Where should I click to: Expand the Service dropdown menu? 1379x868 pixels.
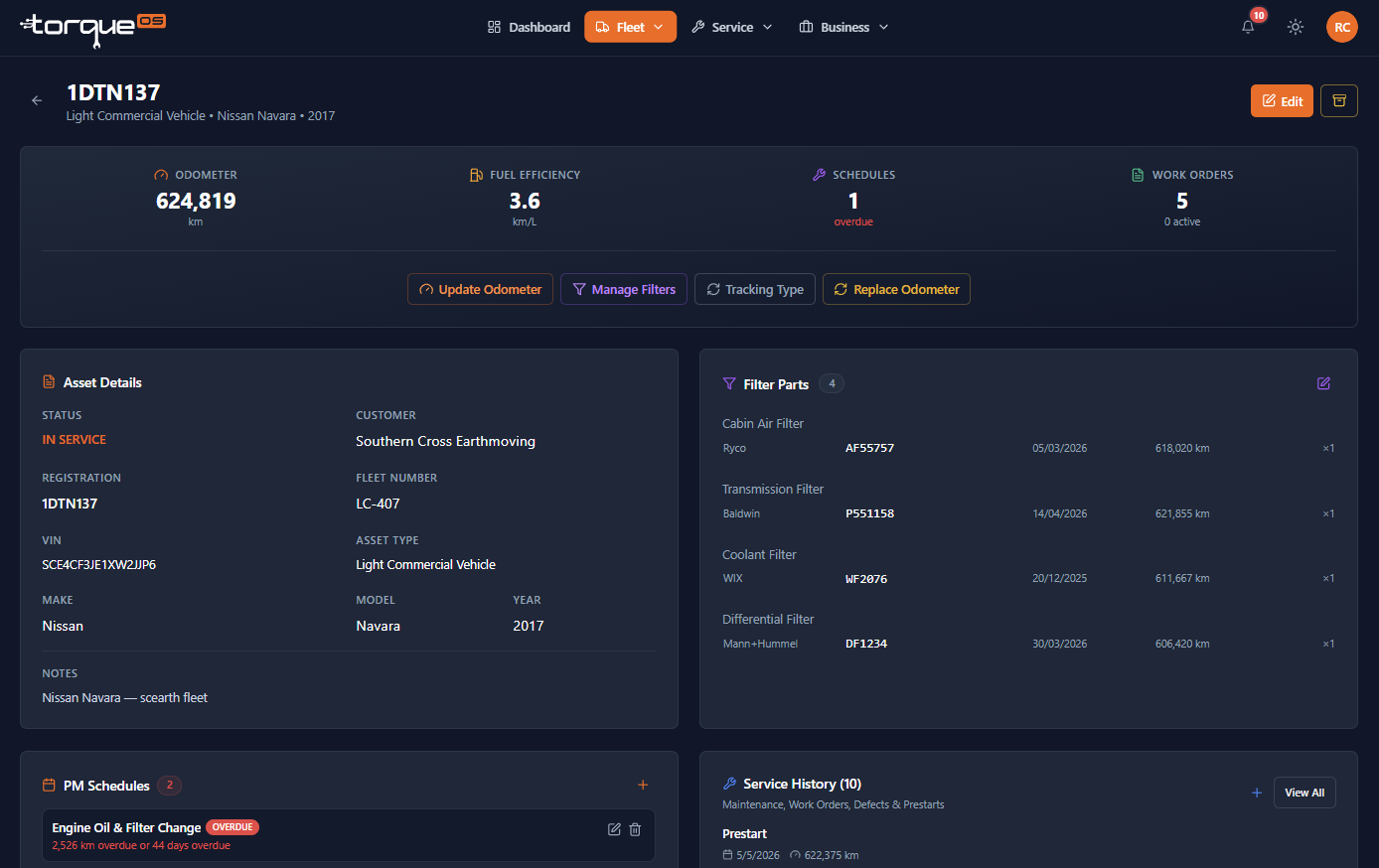(732, 27)
